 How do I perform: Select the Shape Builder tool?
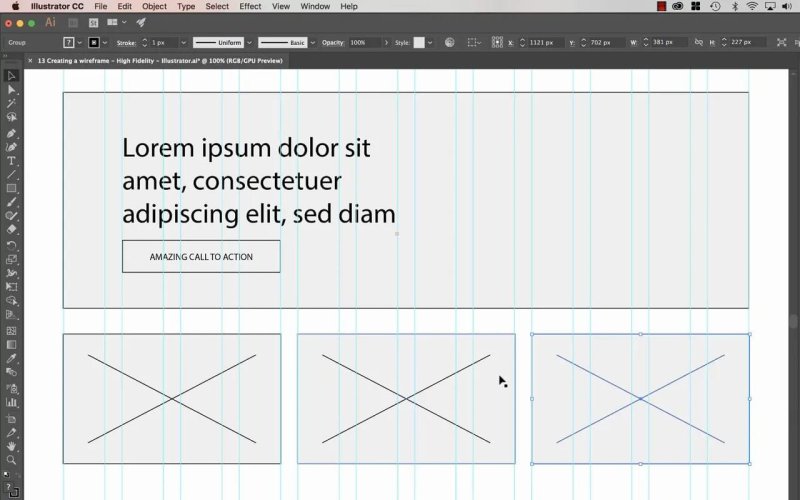click(x=11, y=301)
